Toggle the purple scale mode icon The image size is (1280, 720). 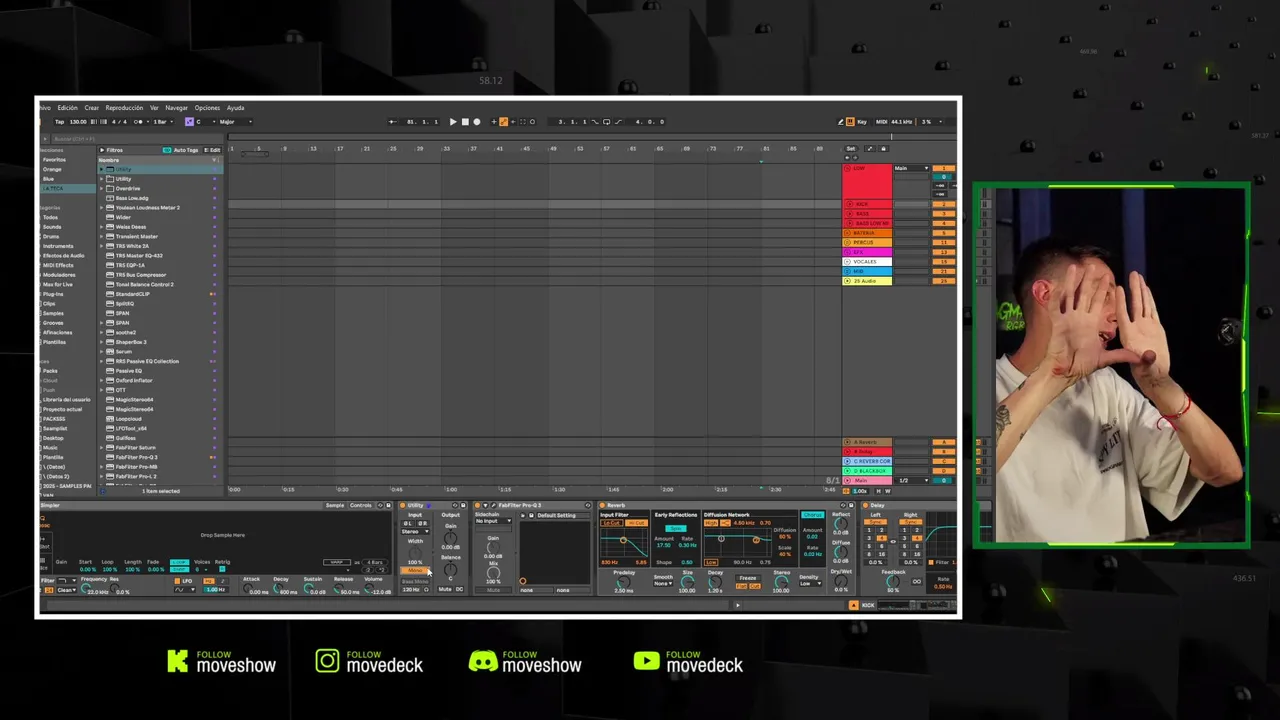click(x=189, y=122)
